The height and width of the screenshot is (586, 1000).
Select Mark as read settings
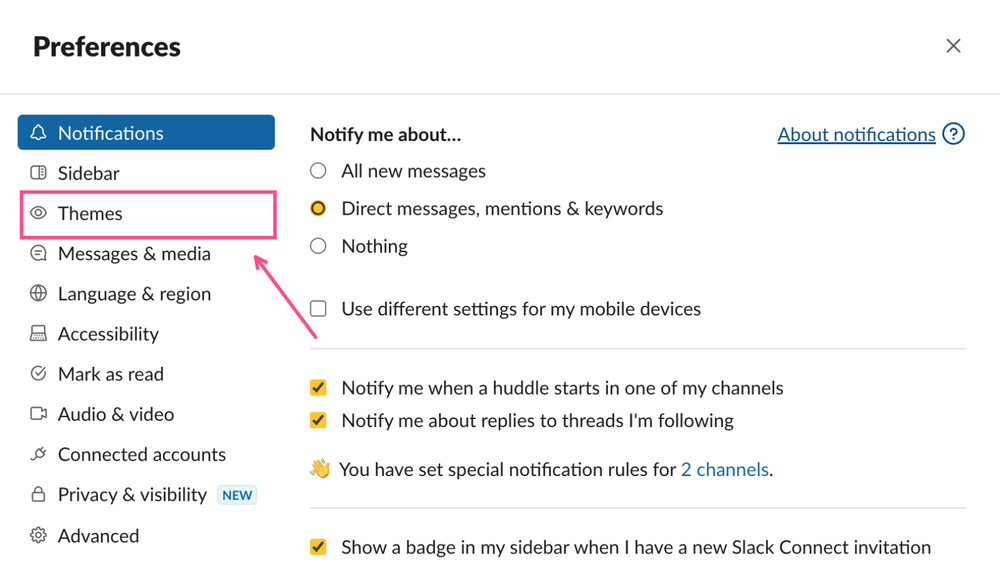(110, 373)
